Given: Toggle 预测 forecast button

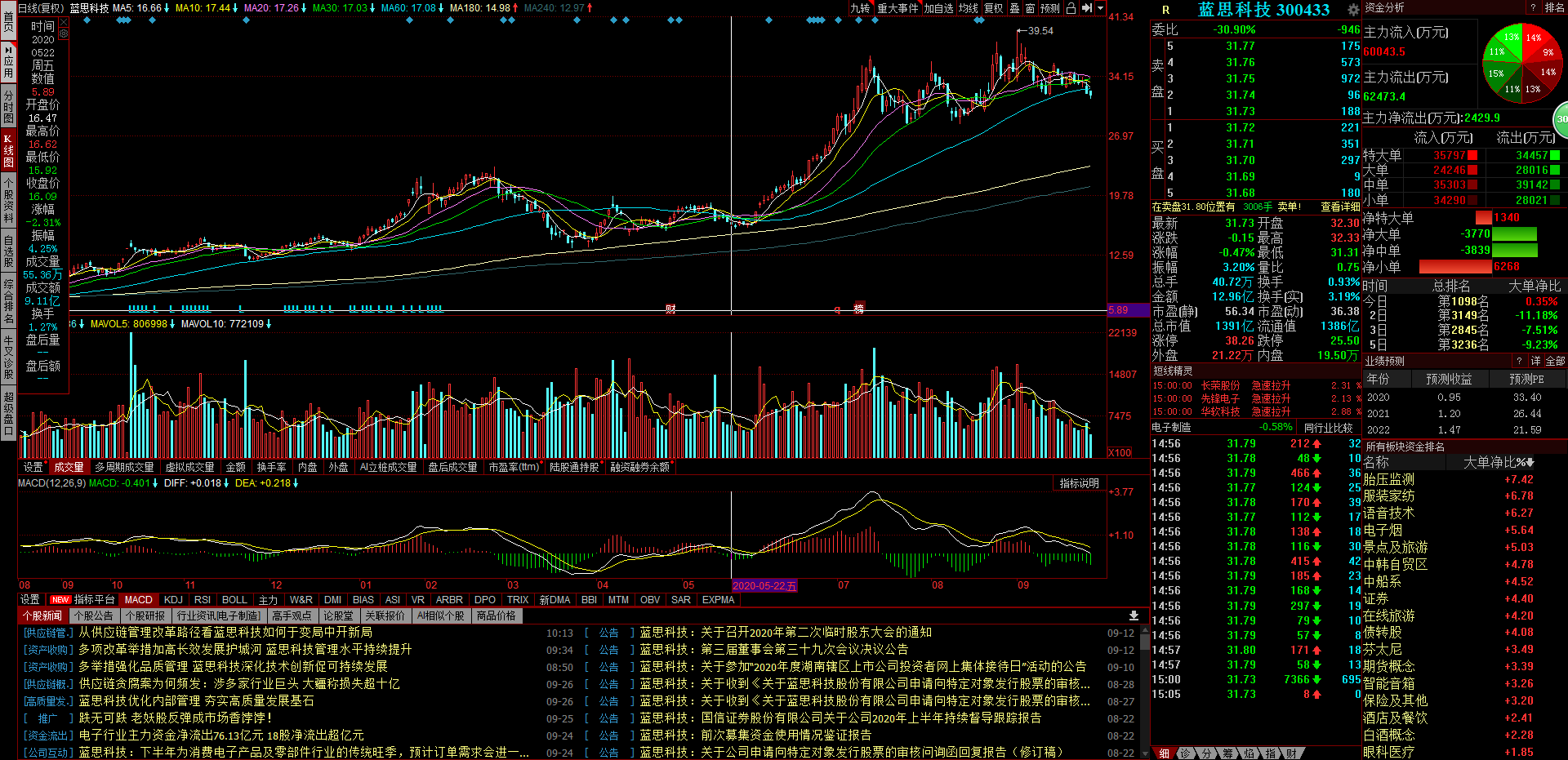Looking at the screenshot, I should pyautogui.click(x=1050, y=8).
